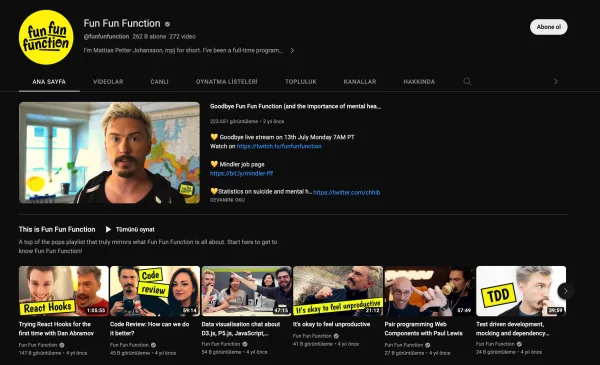Click the Fun Fun Function channel logo avatar
The image size is (600, 365).
click(x=46, y=37)
